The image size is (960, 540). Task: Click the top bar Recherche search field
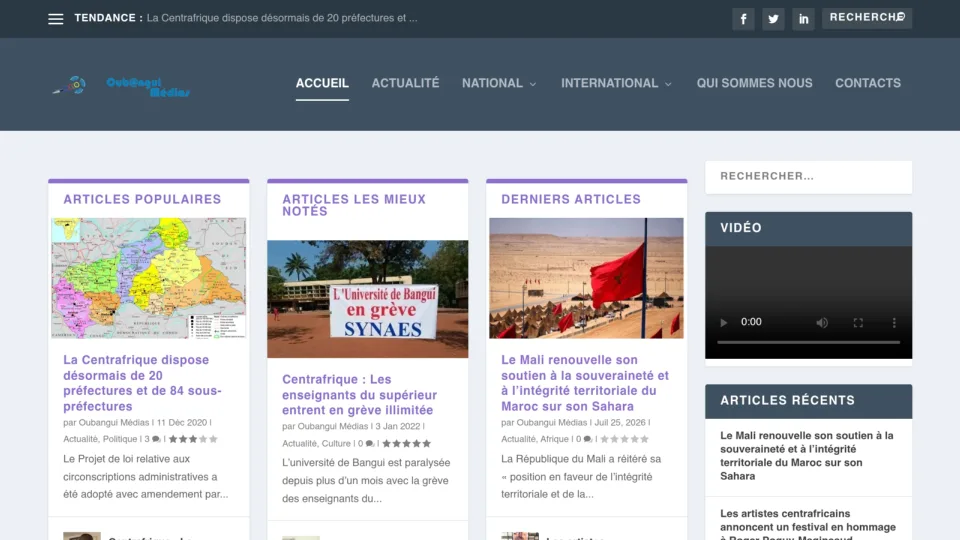[x=866, y=18]
